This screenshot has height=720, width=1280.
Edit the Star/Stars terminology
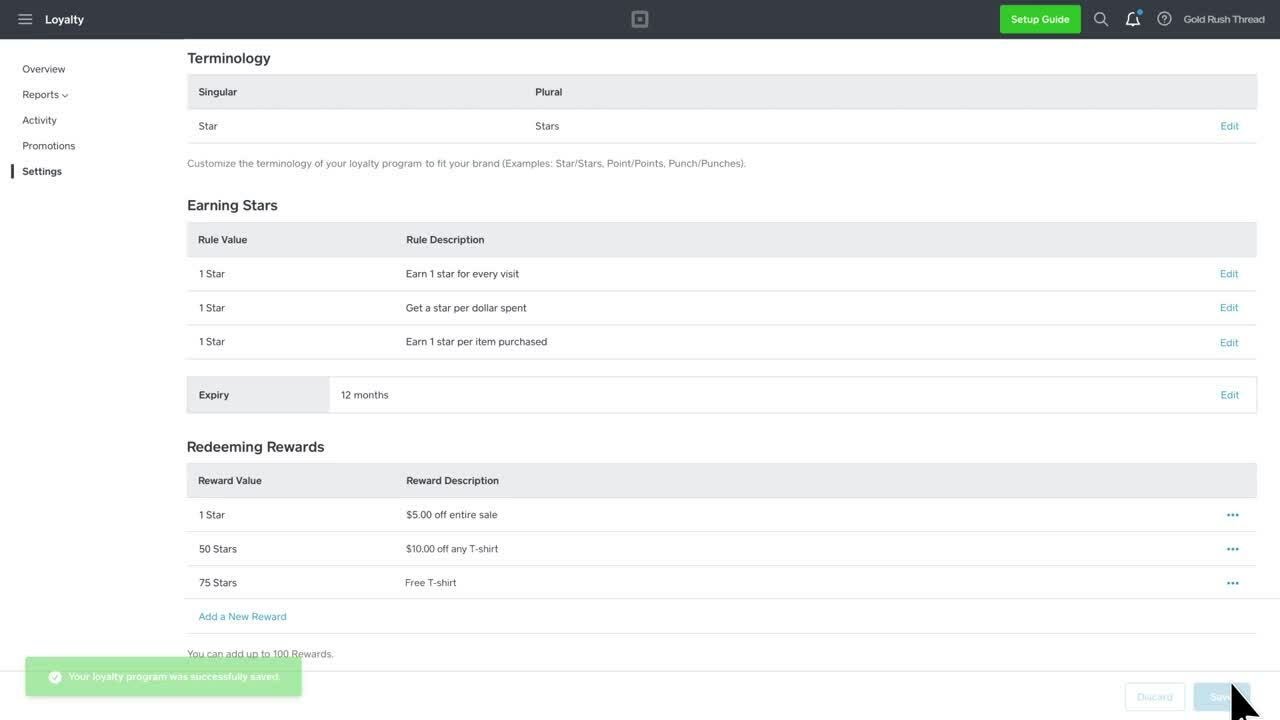pyautogui.click(x=1229, y=126)
